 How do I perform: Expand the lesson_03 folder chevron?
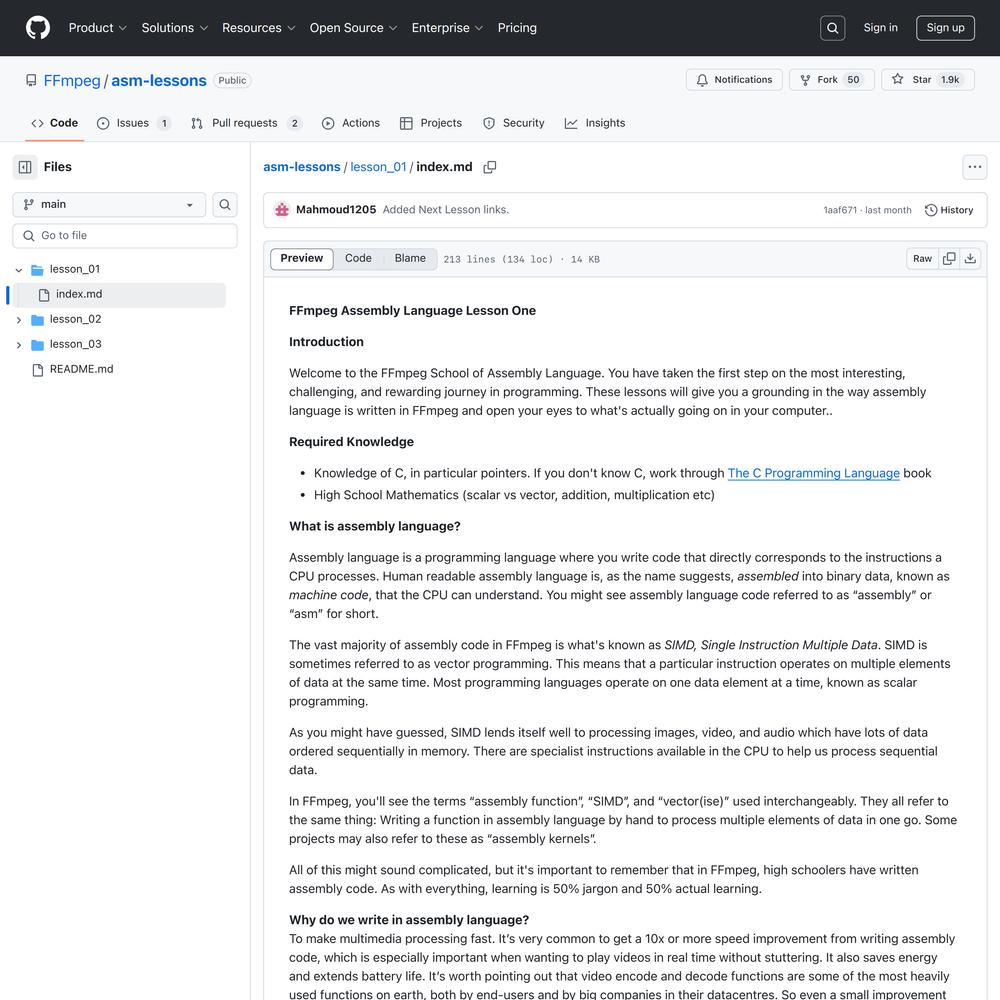coord(18,344)
